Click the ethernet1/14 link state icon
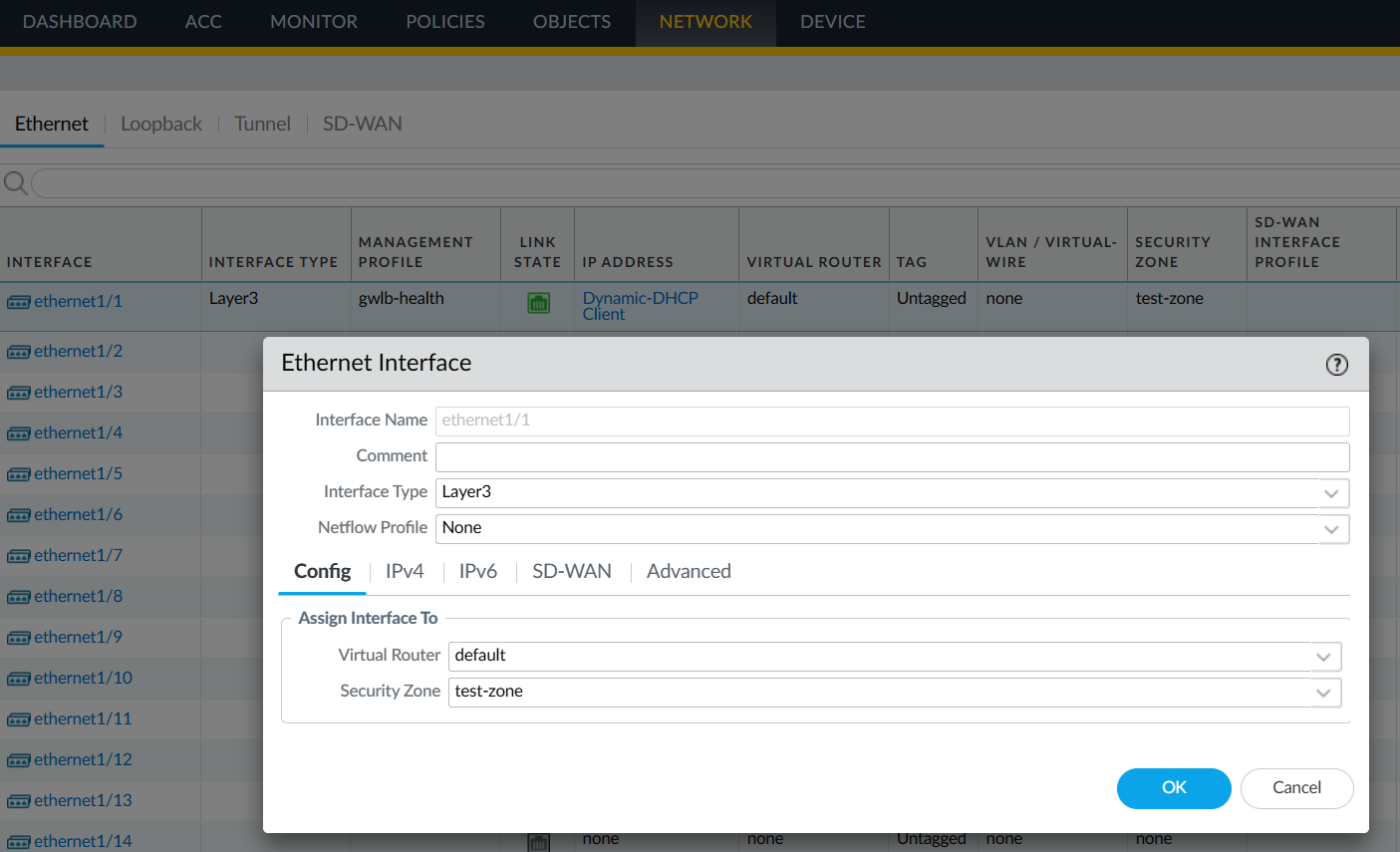Image resolution: width=1400 pixels, height=852 pixels. 538,842
